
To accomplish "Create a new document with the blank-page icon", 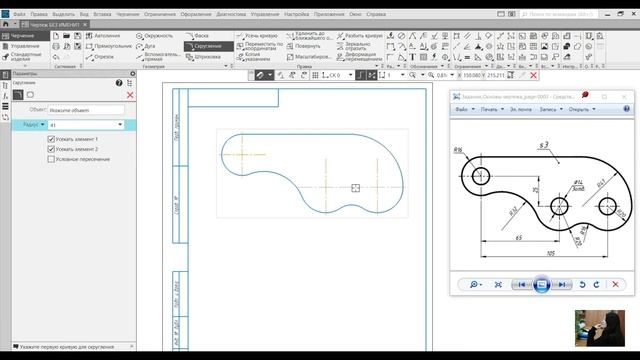I will (x=56, y=36).
